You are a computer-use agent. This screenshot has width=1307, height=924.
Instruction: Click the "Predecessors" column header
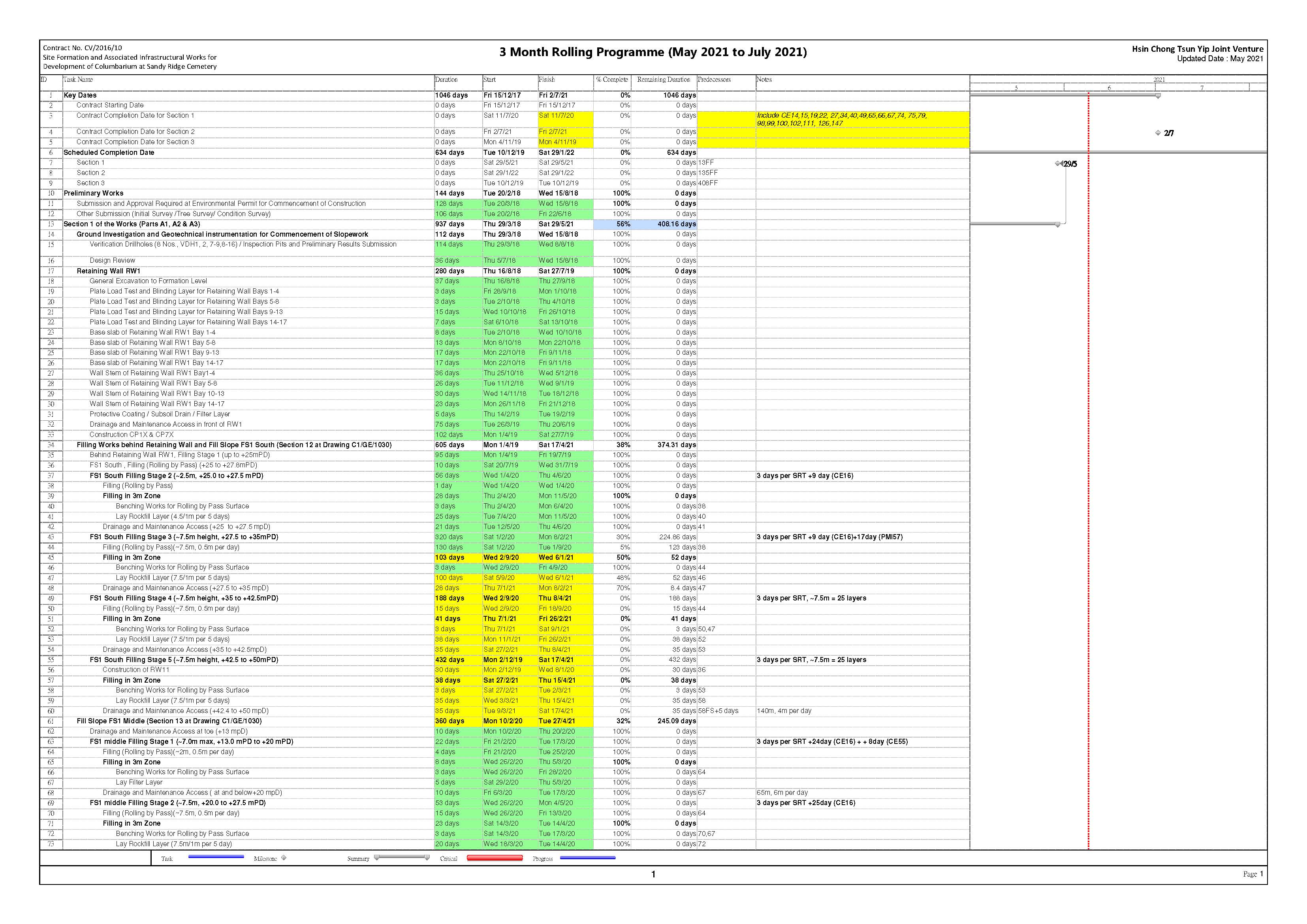coord(714,80)
